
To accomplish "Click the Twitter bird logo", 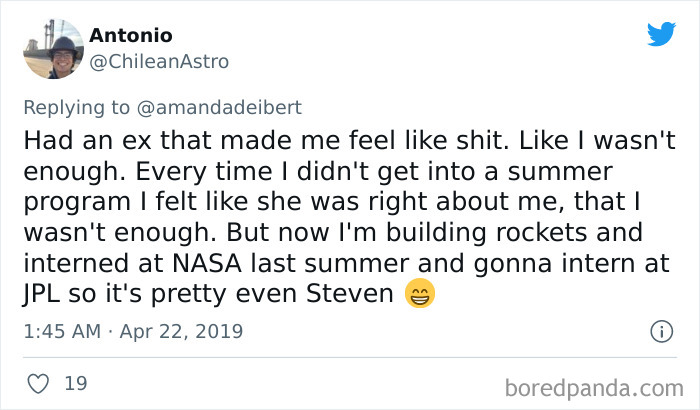I will coord(661,34).
